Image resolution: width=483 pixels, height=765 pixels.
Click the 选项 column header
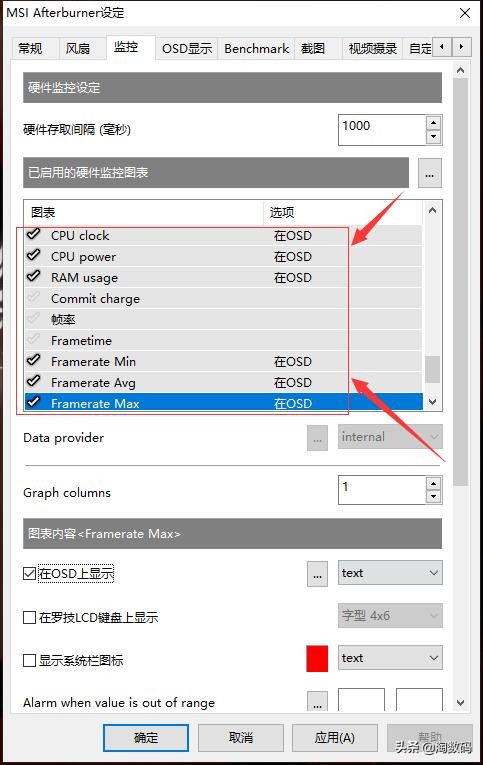[x=342, y=212]
